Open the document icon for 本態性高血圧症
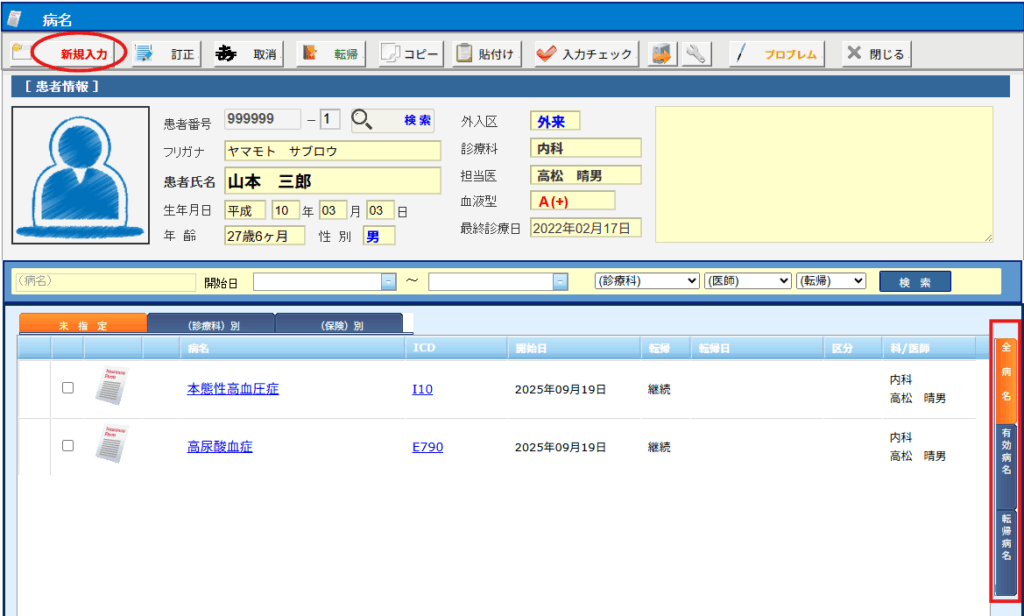The height and width of the screenshot is (616, 1024). point(111,388)
